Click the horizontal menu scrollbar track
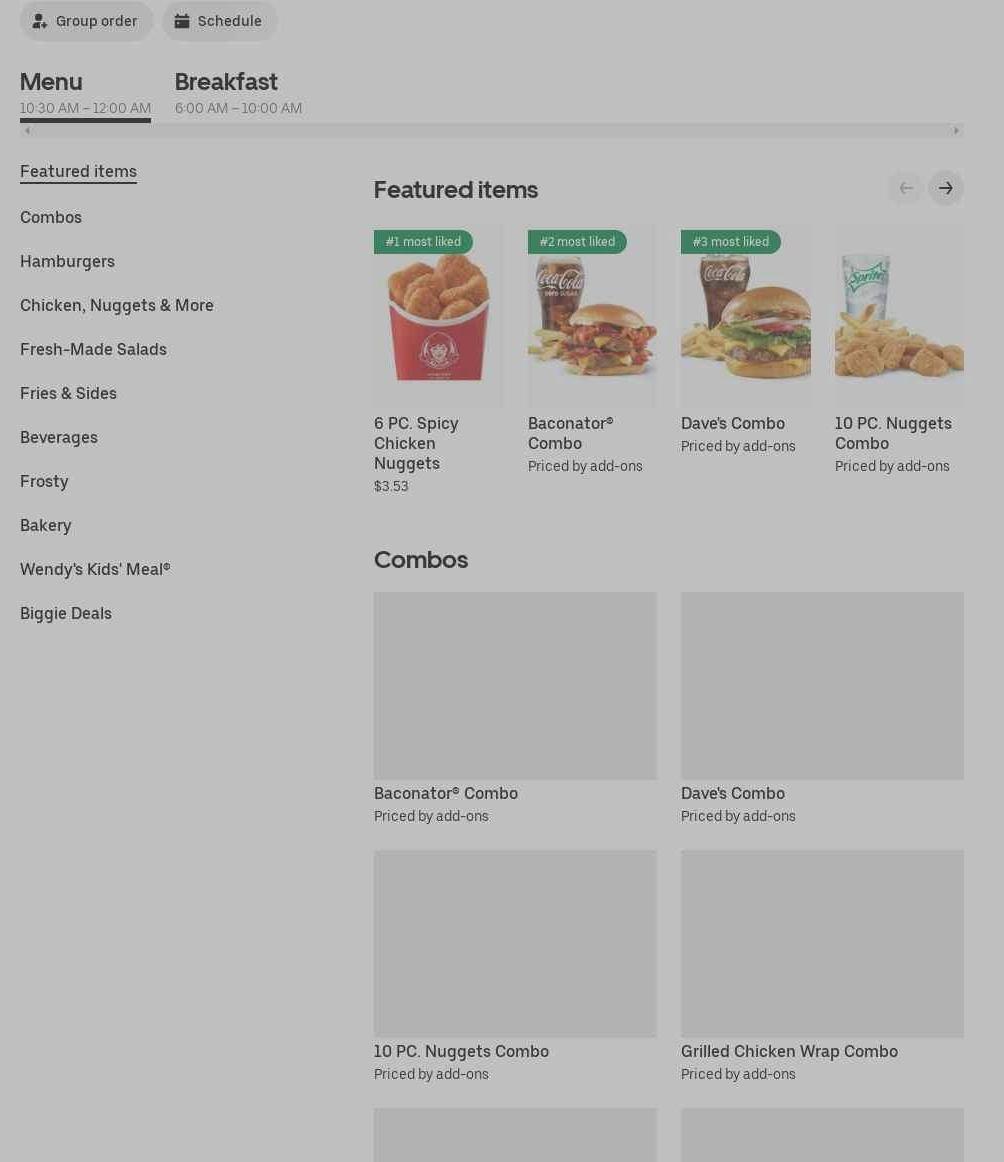This screenshot has height=1162, width=1004. [491, 130]
